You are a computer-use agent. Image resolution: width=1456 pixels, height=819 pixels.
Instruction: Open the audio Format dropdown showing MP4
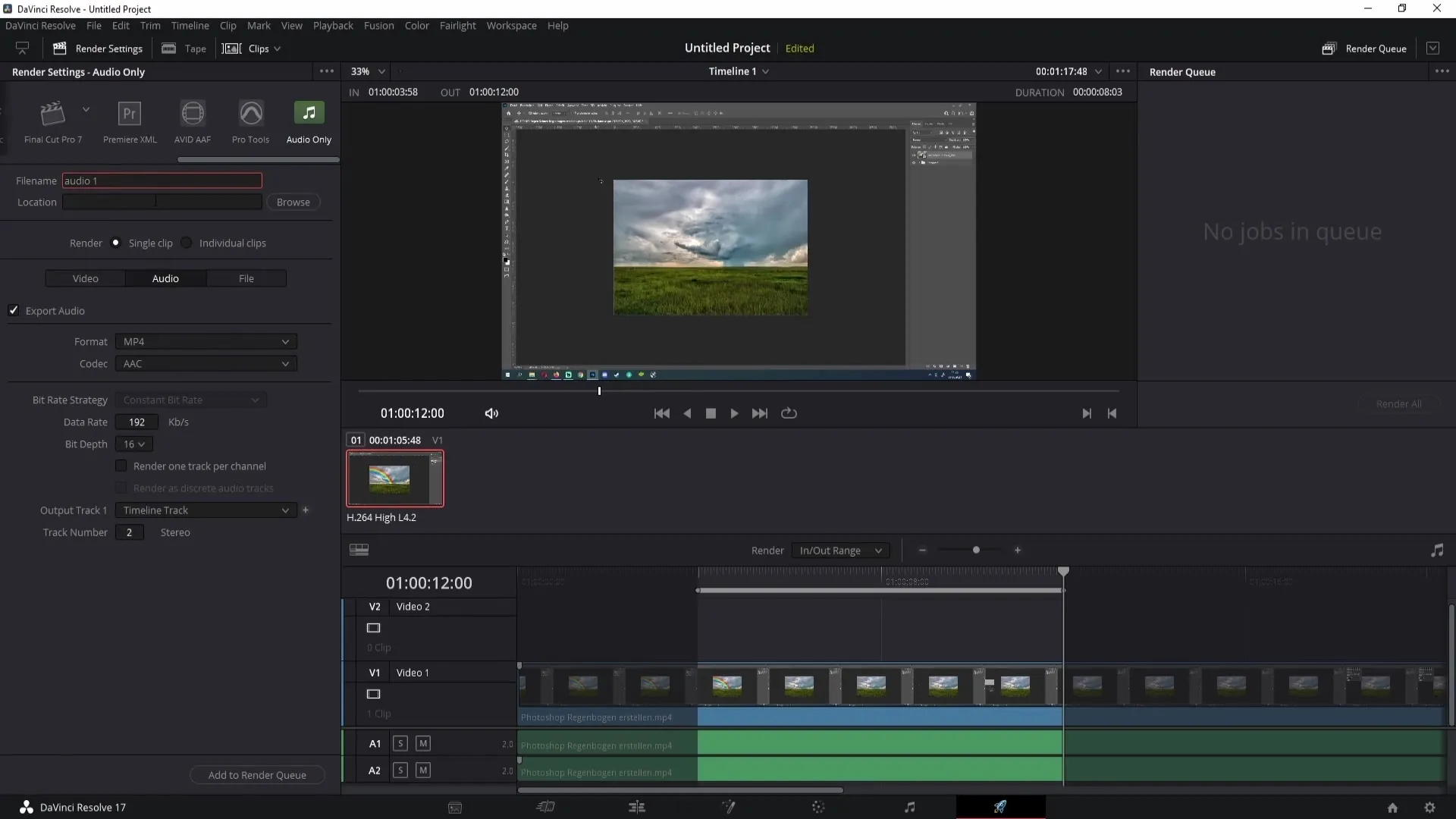206,342
